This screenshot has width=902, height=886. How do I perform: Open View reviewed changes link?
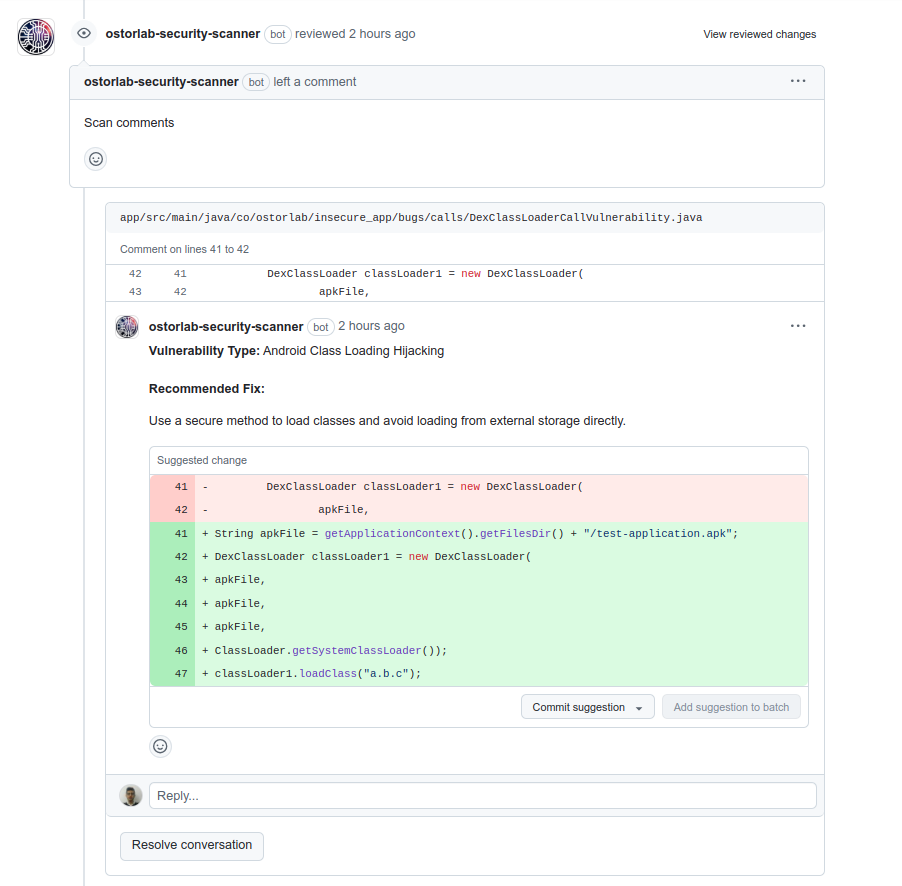(x=759, y=35)
